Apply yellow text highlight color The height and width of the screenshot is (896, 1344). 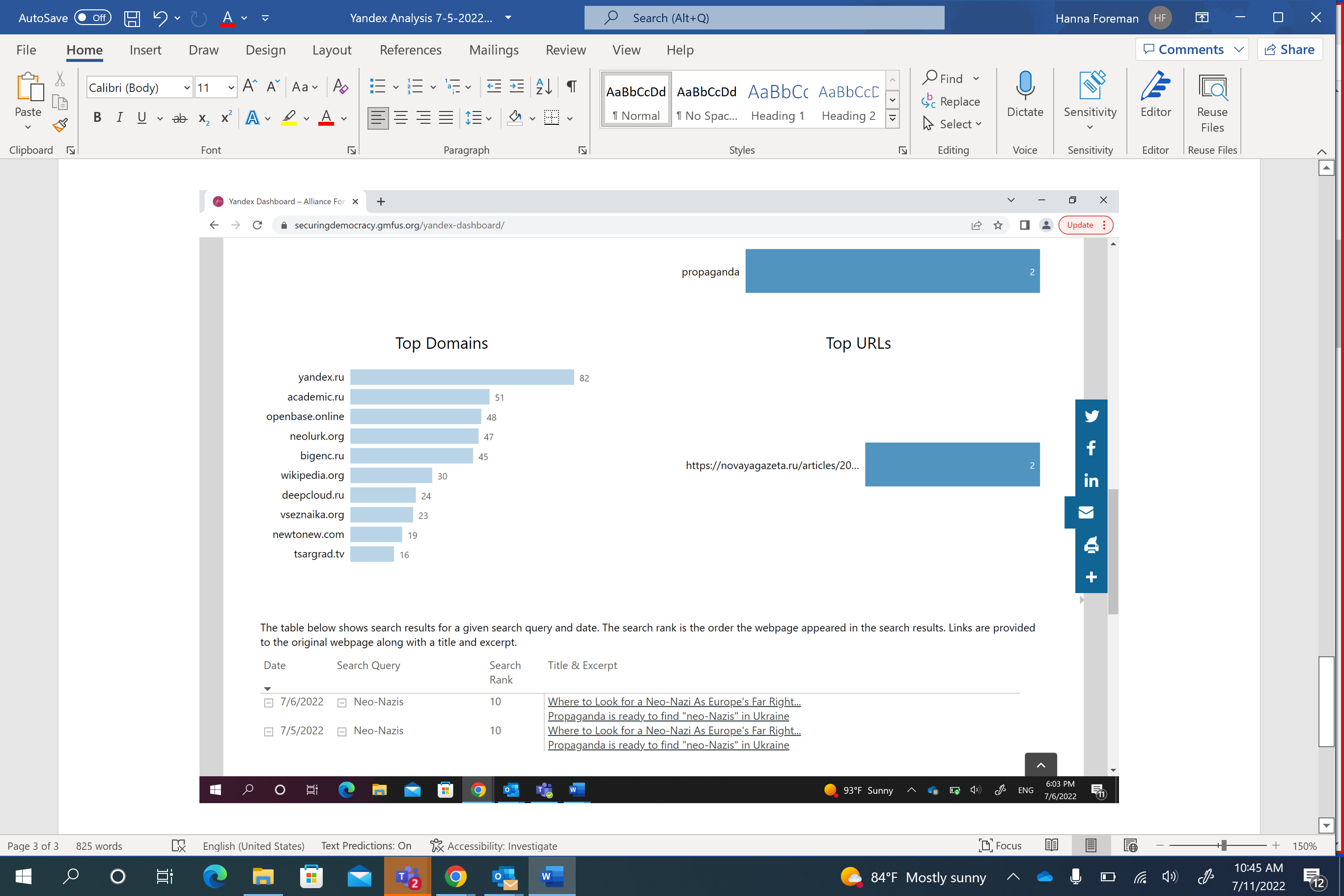289,118
